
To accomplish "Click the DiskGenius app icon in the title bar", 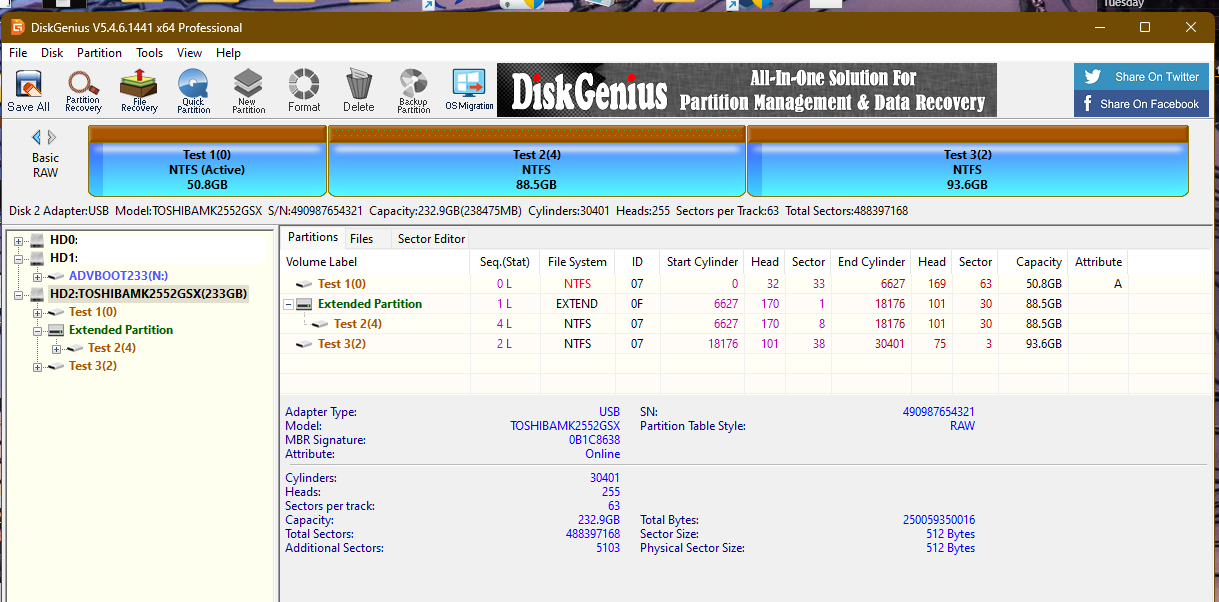I will 18,27.
